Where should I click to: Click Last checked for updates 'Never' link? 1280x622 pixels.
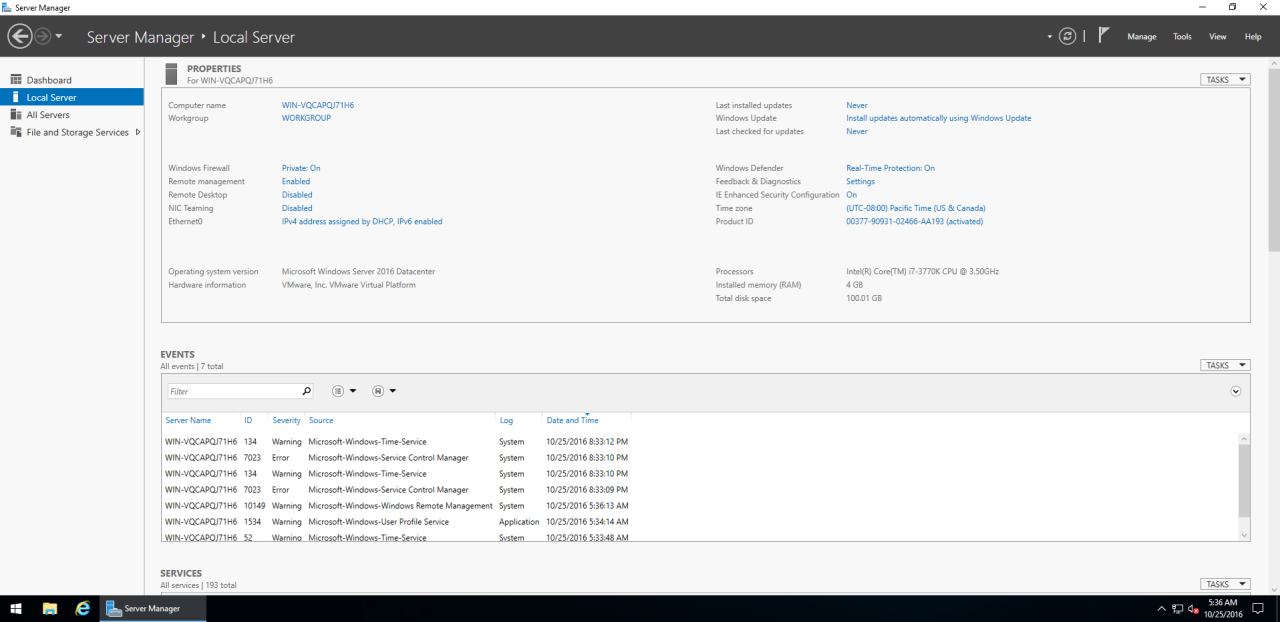pyautogui.click(x=856, y=131)
